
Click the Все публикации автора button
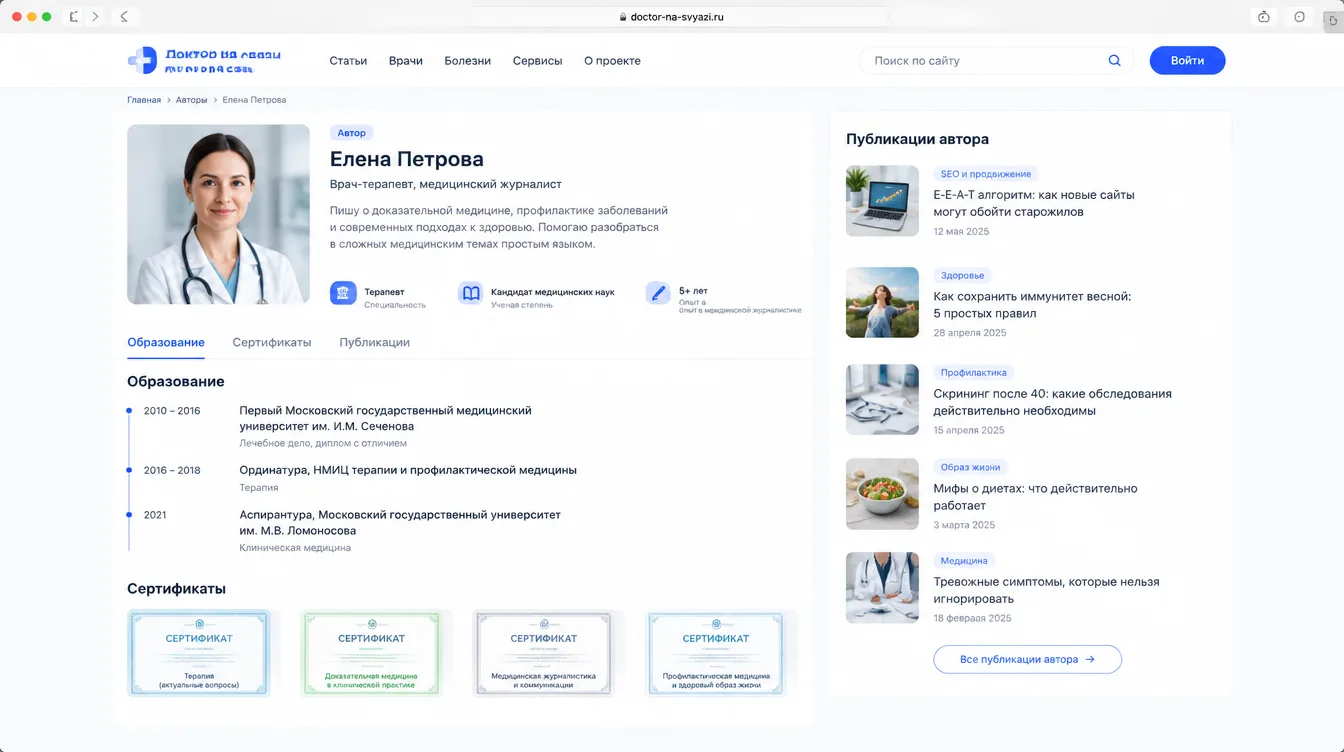[1027, 660]
